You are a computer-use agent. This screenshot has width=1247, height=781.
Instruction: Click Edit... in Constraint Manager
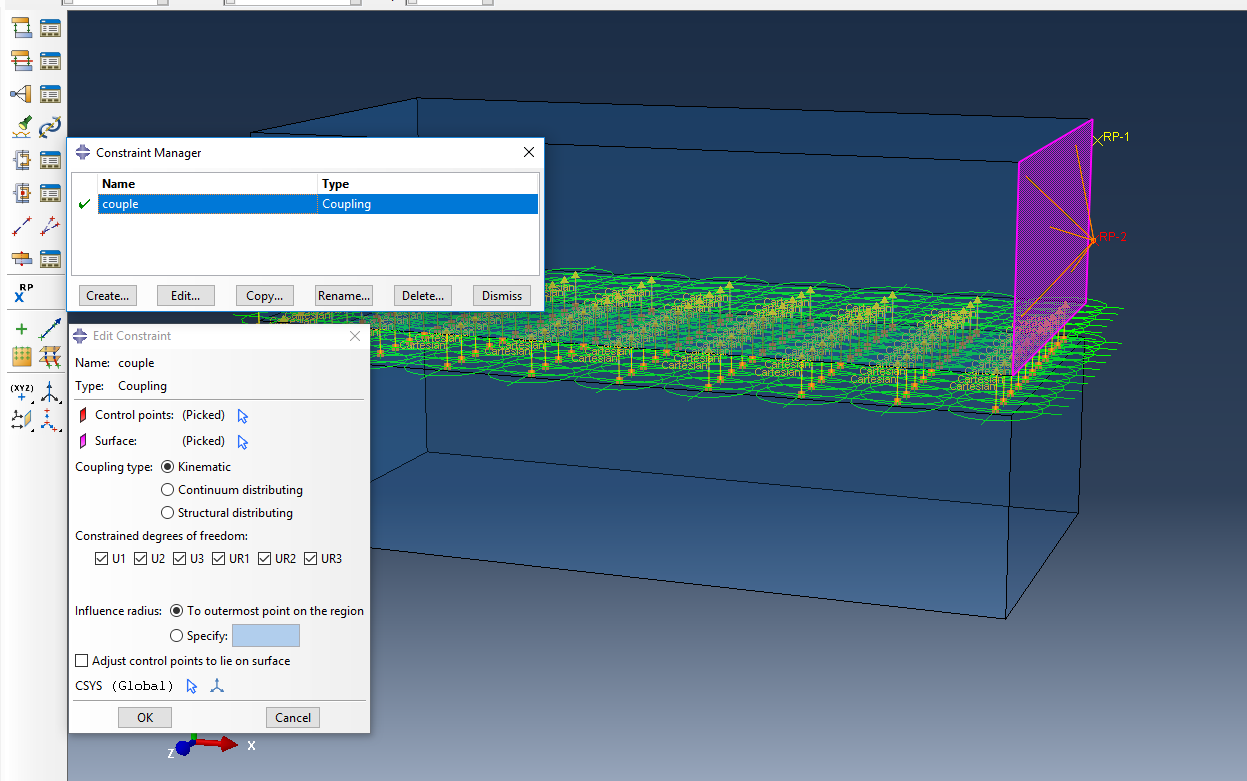point(186,296)
